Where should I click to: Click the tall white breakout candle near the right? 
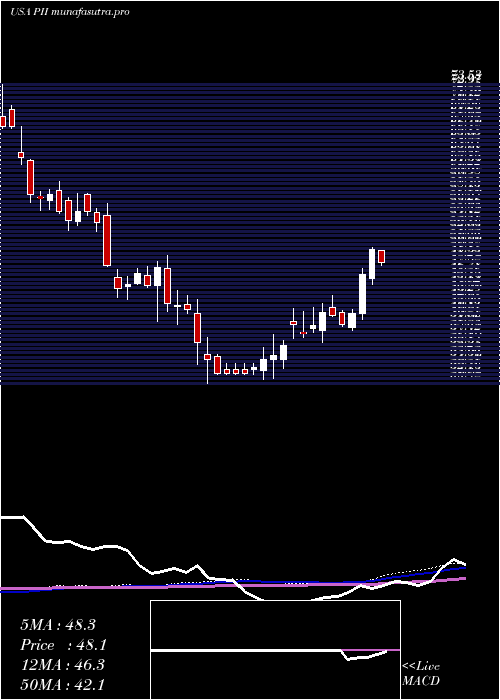tap(362, 294)
